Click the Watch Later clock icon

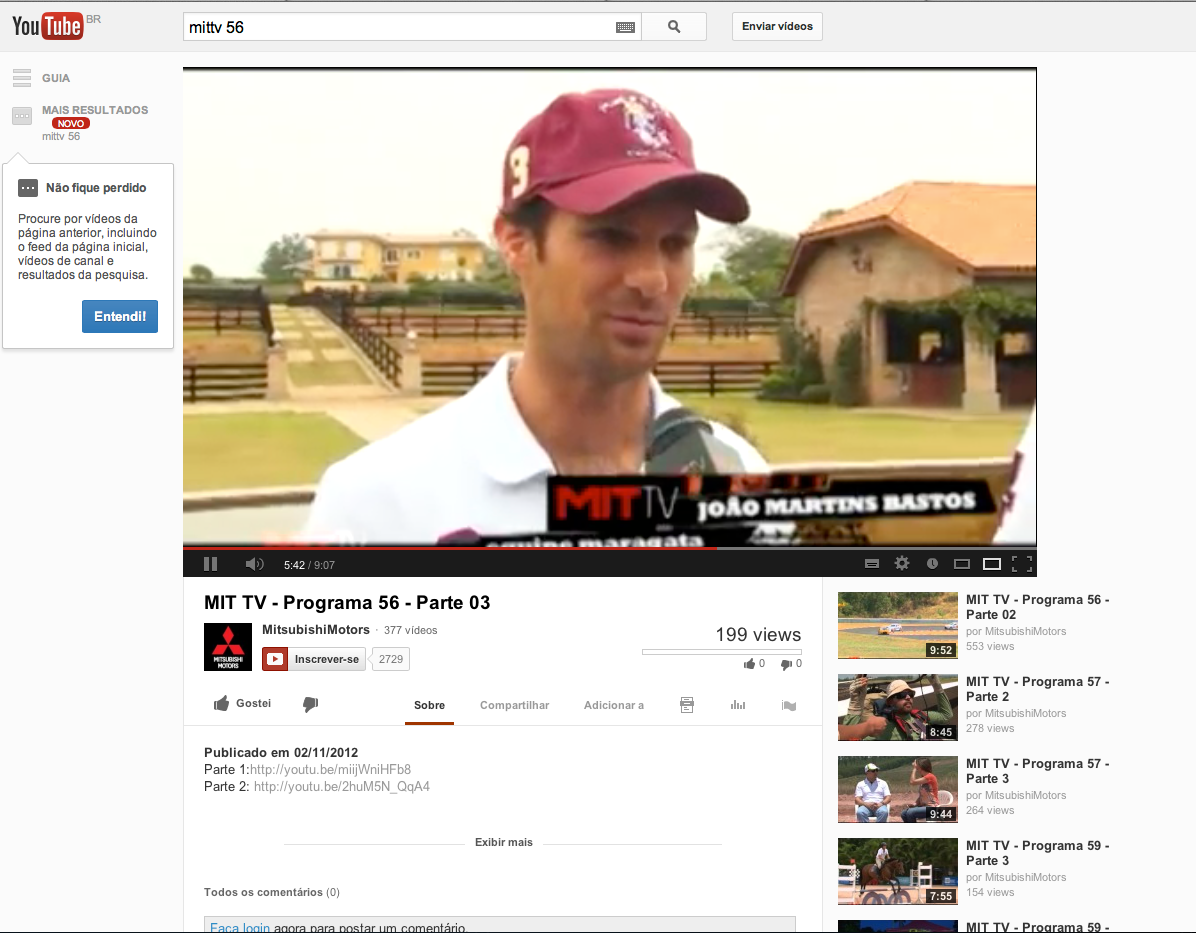932,564
